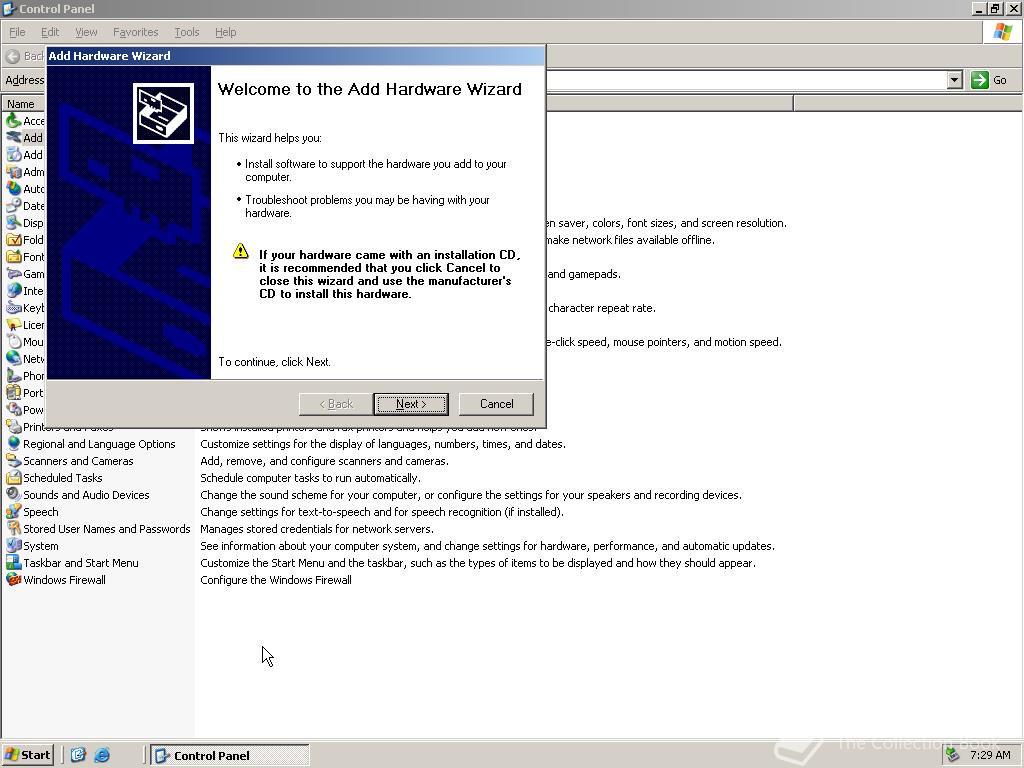Select the Scheduled Tasks icon
This screenshot has height=768, width=1024.
coord(14,477)
